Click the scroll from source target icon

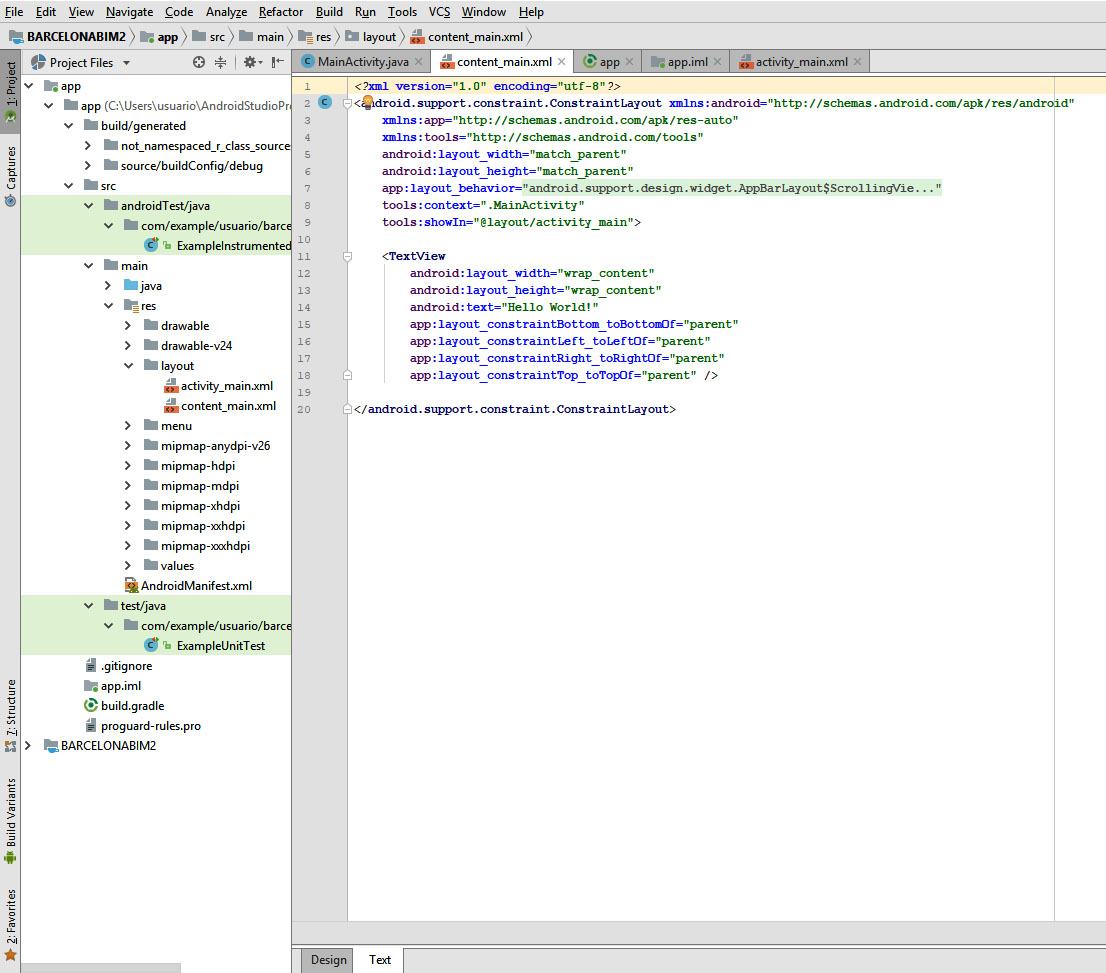(x=198, y=62)
